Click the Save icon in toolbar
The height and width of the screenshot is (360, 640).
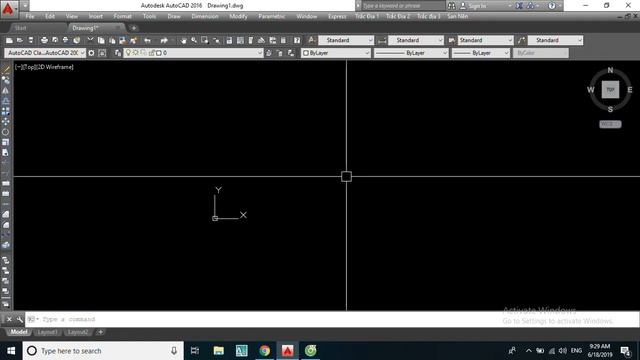31,40
